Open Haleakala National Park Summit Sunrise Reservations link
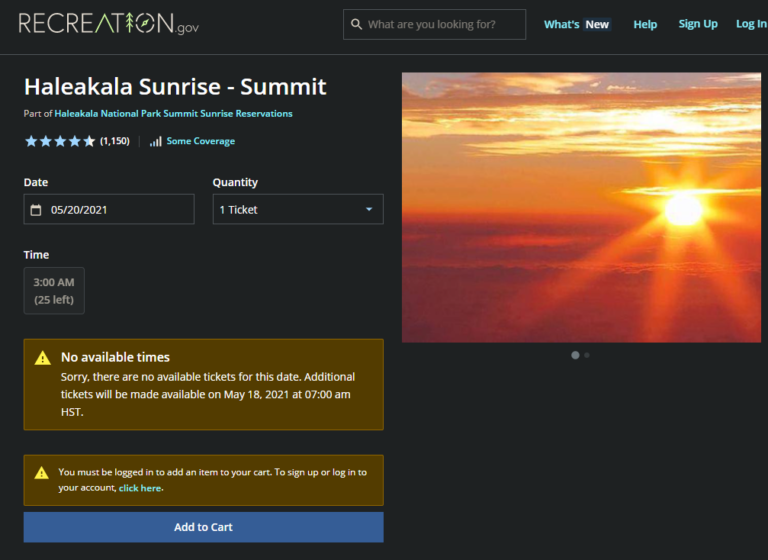Image resolution: width=768 pixels, height=560 pixels. coord(173,114)
